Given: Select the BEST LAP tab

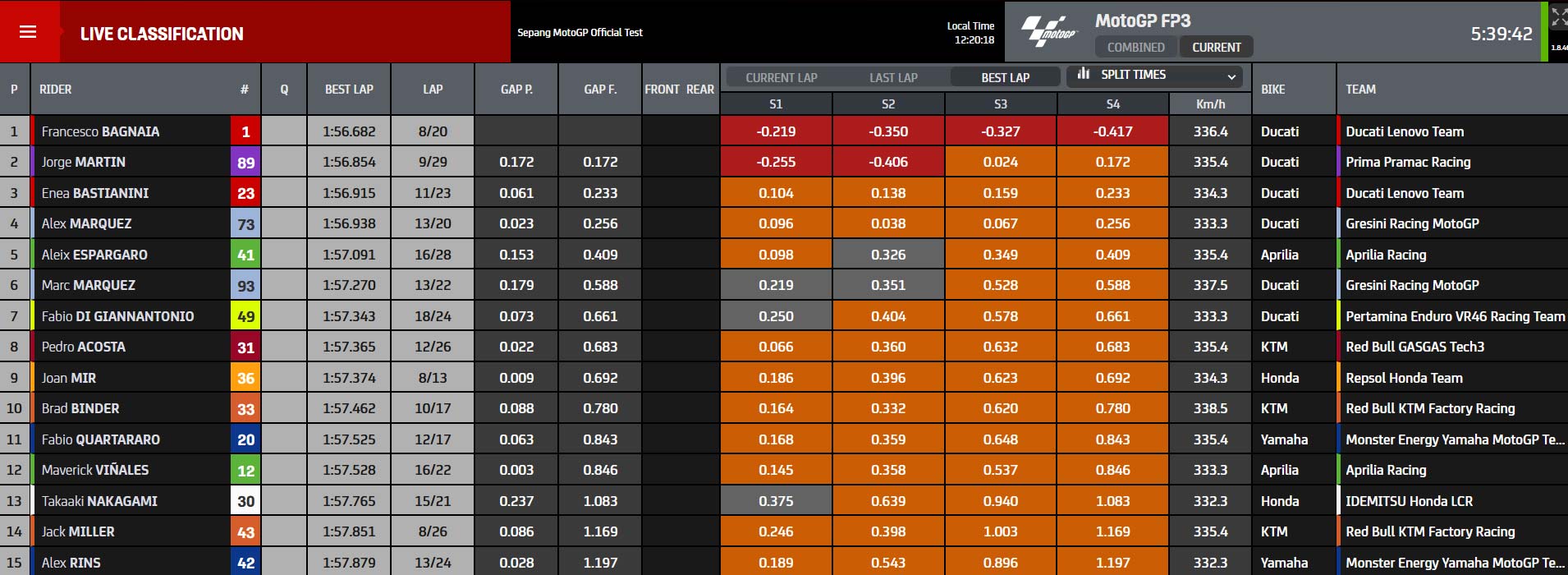Looking at the screenshot, I should click(1005, 77).
